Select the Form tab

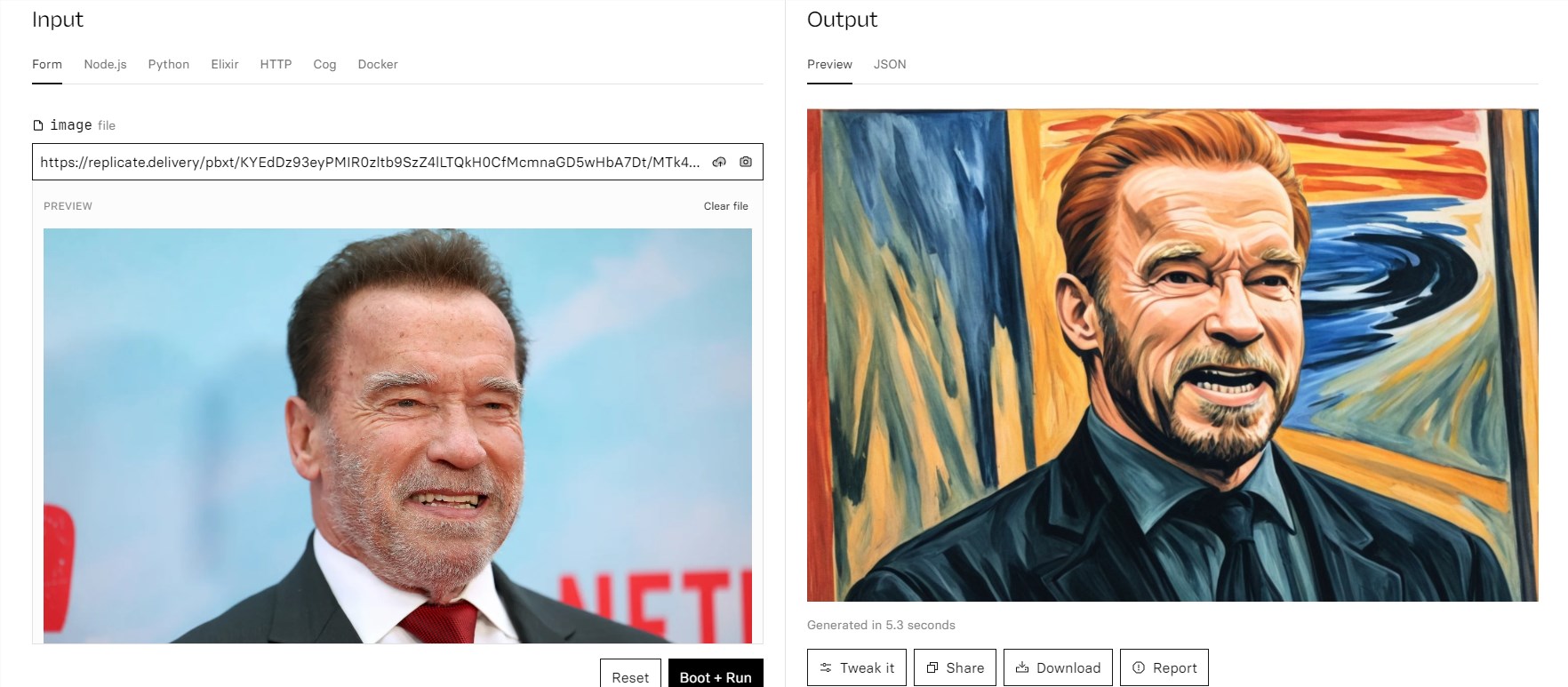click(47, 64)
